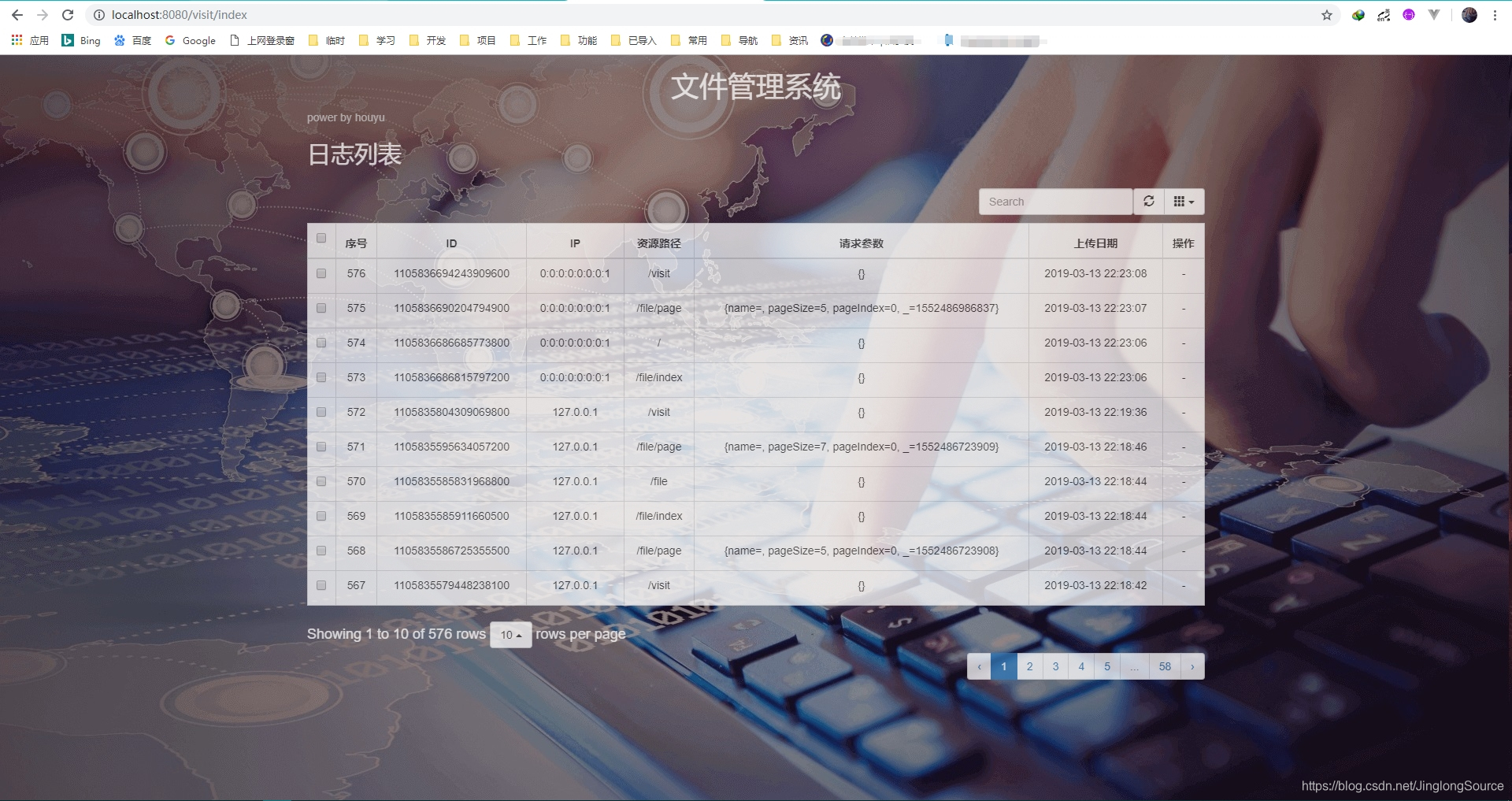Check the checkbox for row 575
1512x801 pixels.
[321, 308]
